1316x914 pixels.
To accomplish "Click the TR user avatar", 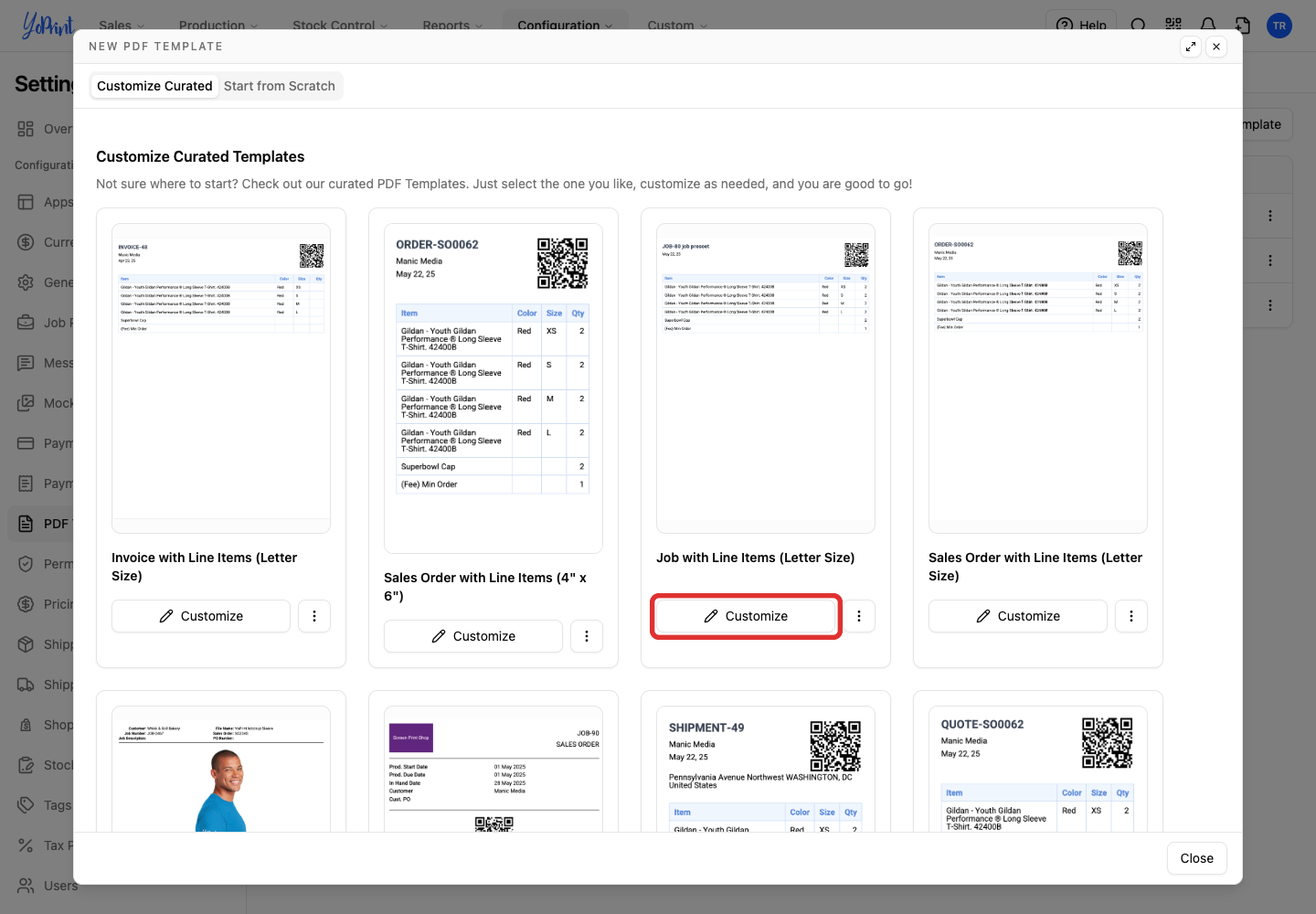I will coord(1279,26).
